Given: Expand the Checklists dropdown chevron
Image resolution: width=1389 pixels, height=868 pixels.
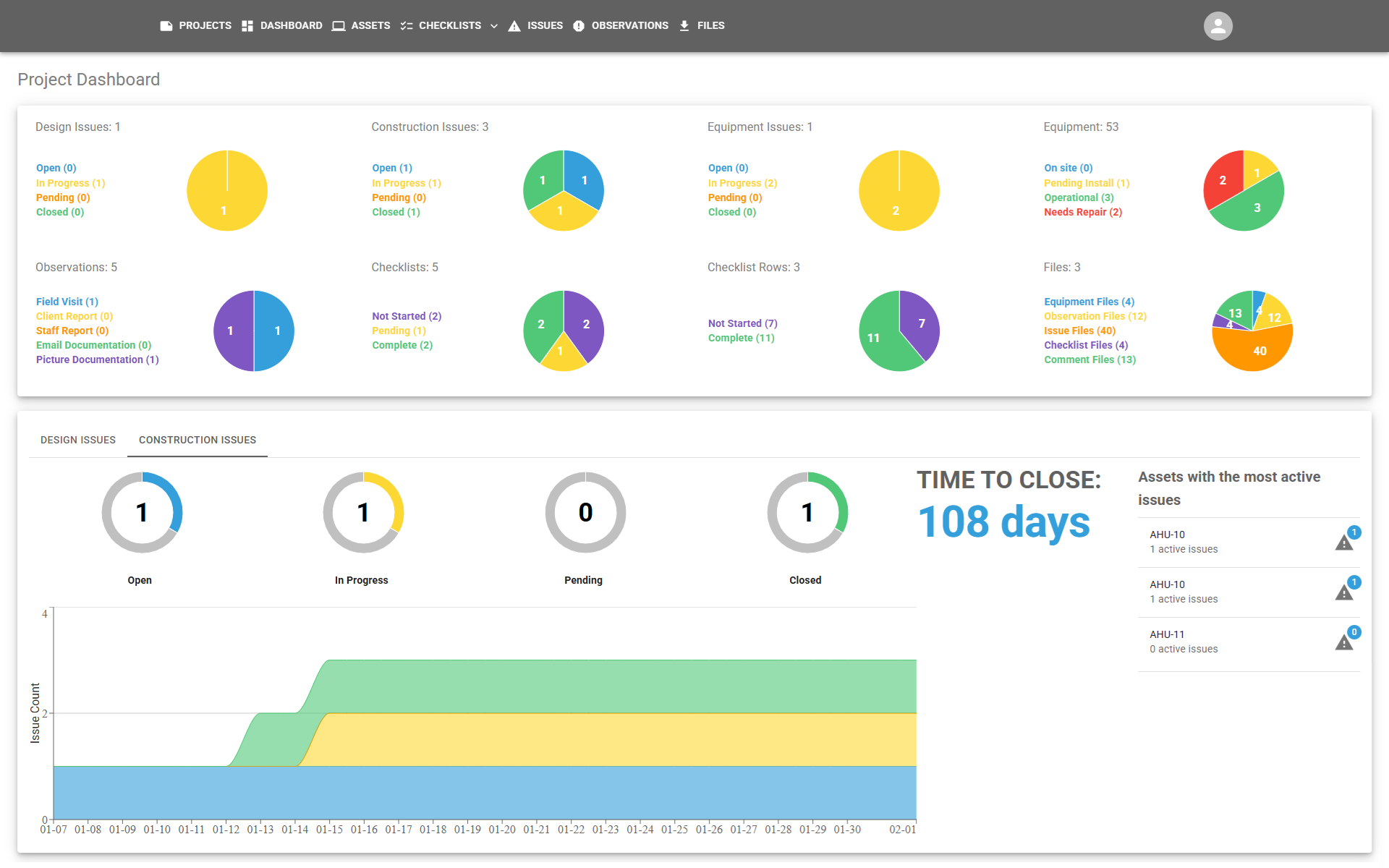Looking at the screenshot, I should 494,26.
